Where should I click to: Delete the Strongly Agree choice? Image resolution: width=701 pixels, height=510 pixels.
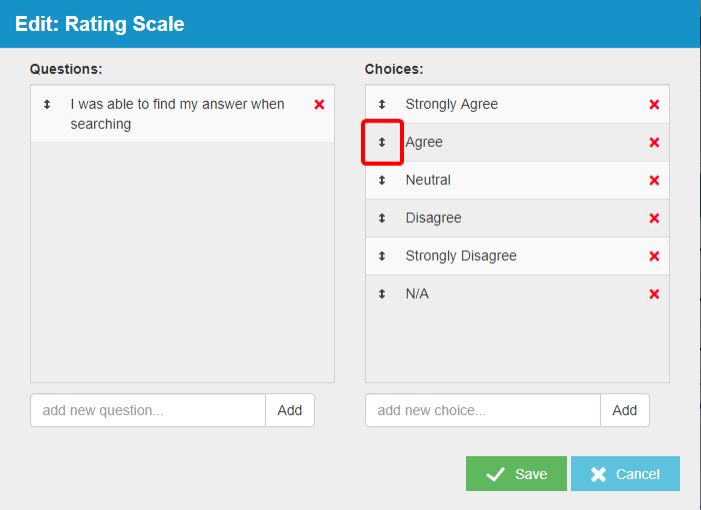pyautogui.click(x=654, y=104)
